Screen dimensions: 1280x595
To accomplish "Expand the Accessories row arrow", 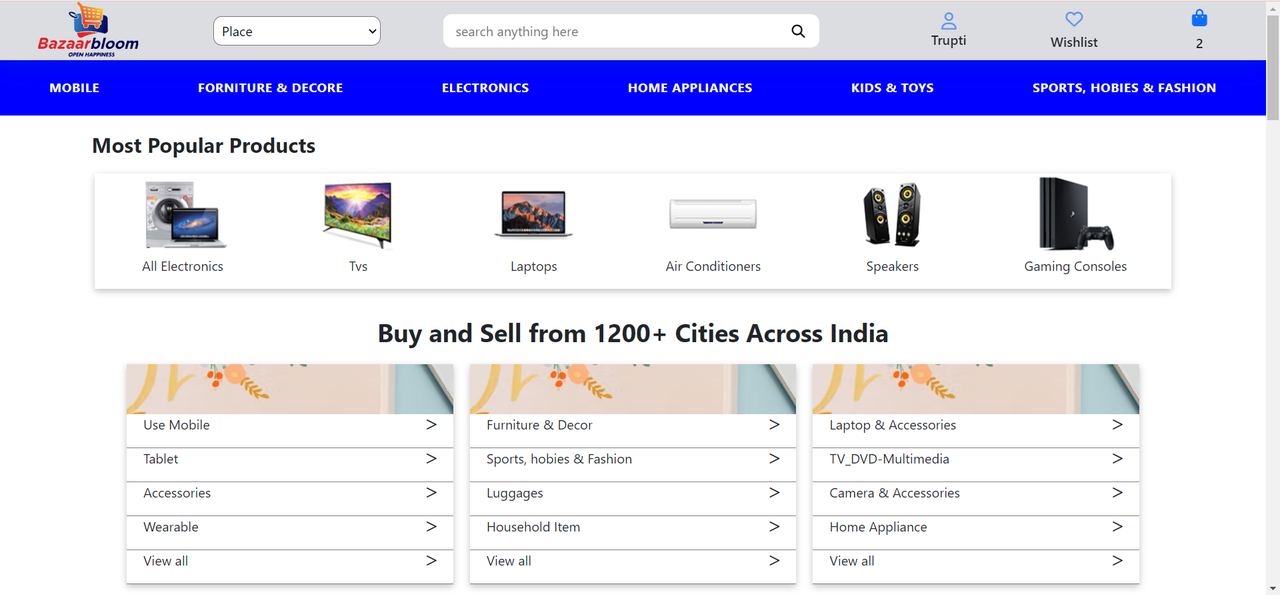I will point(431,493).
